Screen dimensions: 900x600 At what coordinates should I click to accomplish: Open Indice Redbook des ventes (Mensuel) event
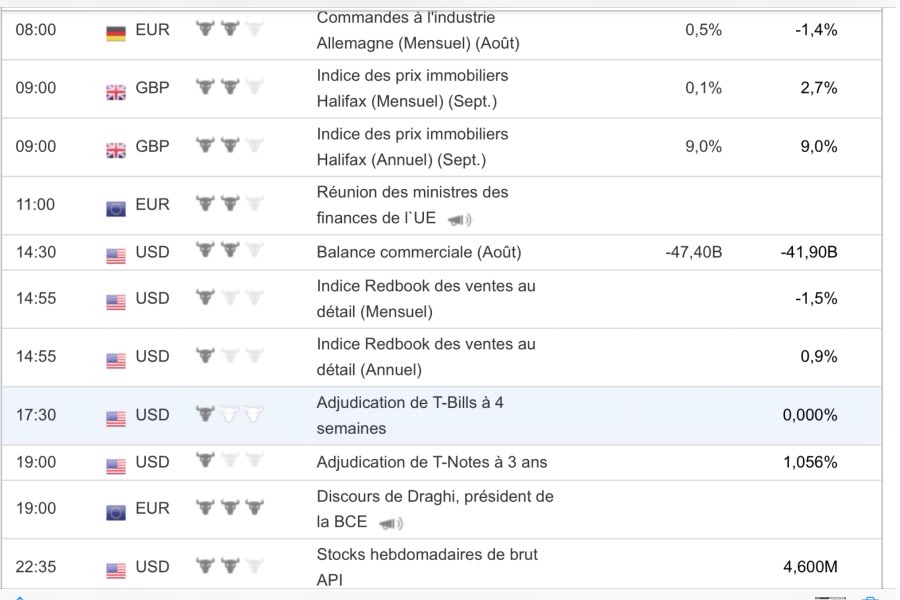pyautogui.click(x=426, y=298)
